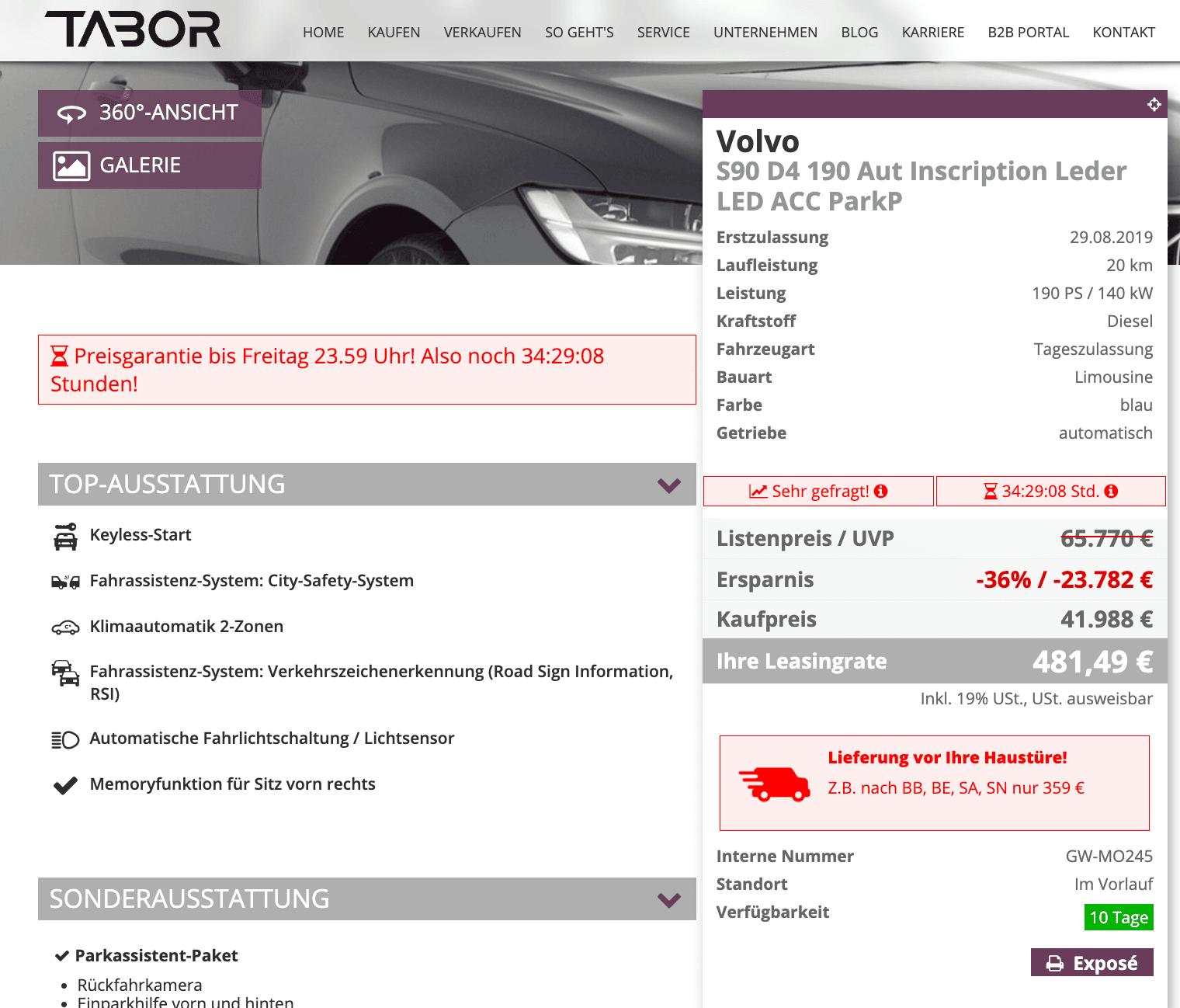Open the KARRIERE page

933,33
